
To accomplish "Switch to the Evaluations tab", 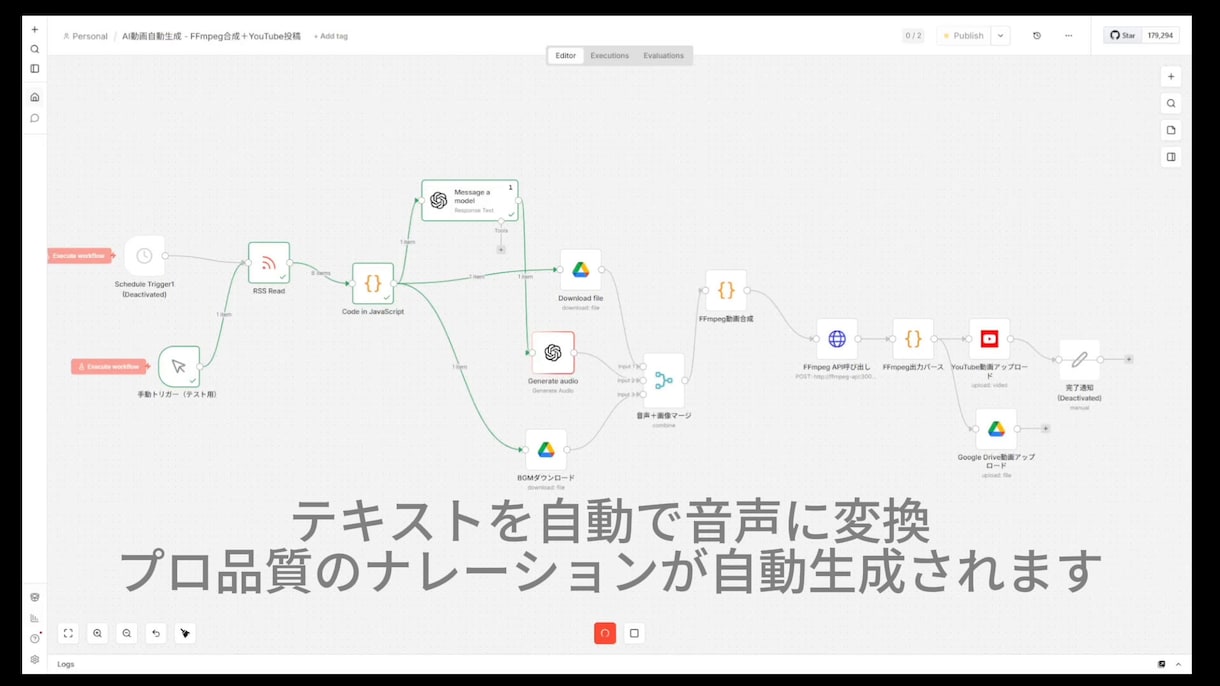I will 664,56.
